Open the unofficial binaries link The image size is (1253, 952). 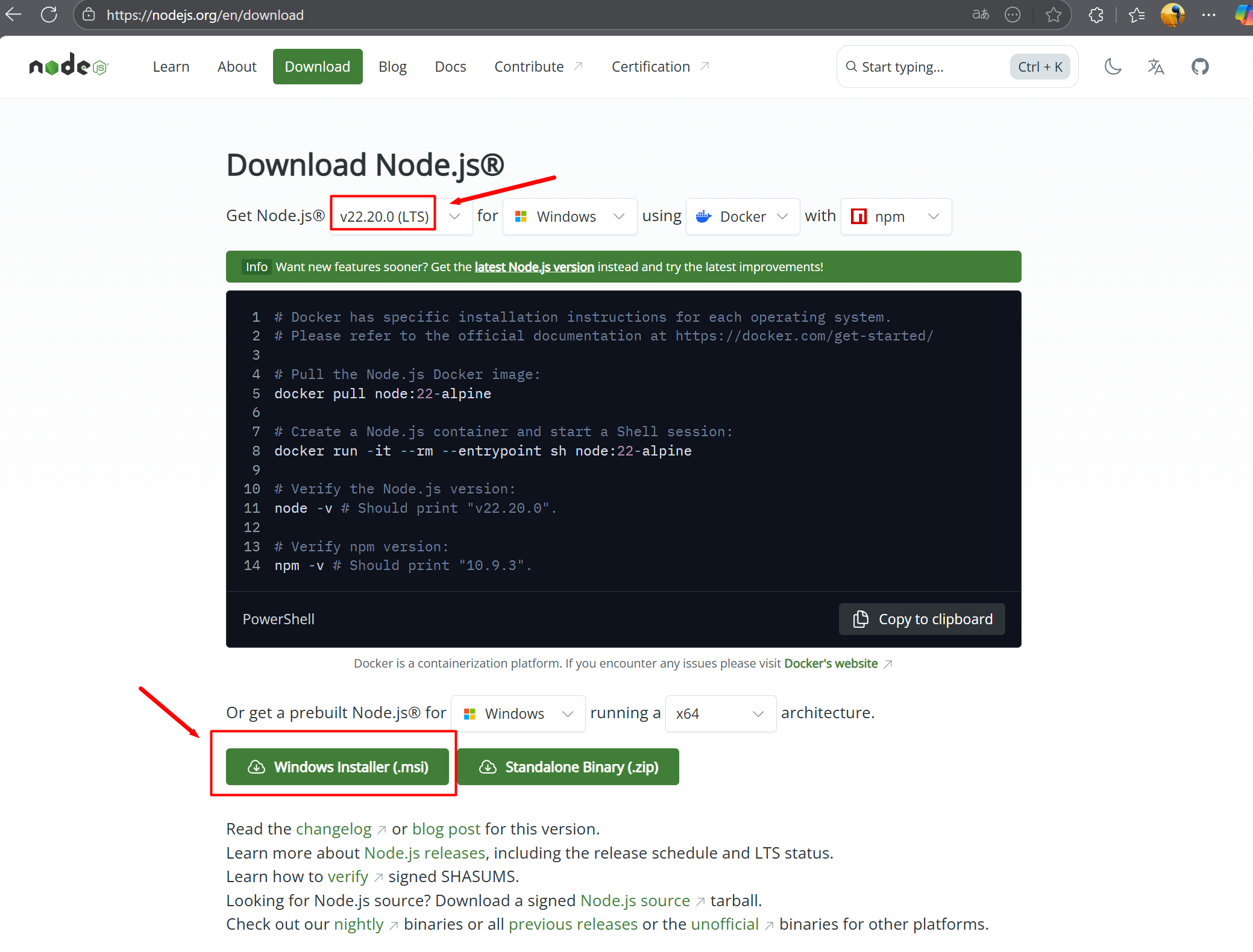(x=725, y=924)
